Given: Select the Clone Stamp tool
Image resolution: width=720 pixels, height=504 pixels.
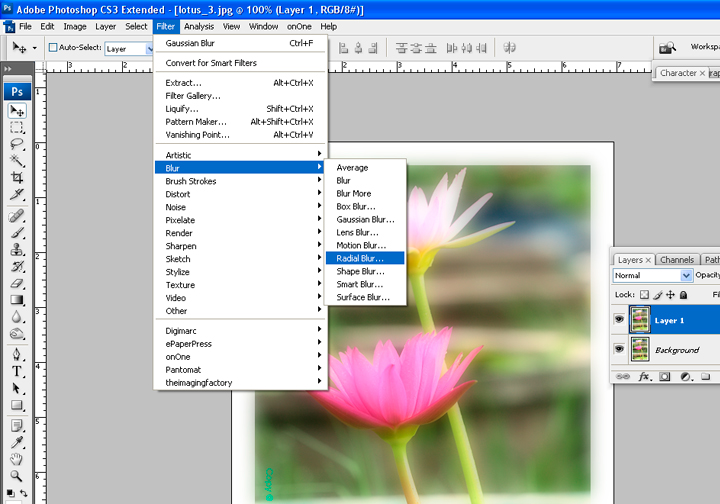Looking at the screenshot, I should pos(18,249).
